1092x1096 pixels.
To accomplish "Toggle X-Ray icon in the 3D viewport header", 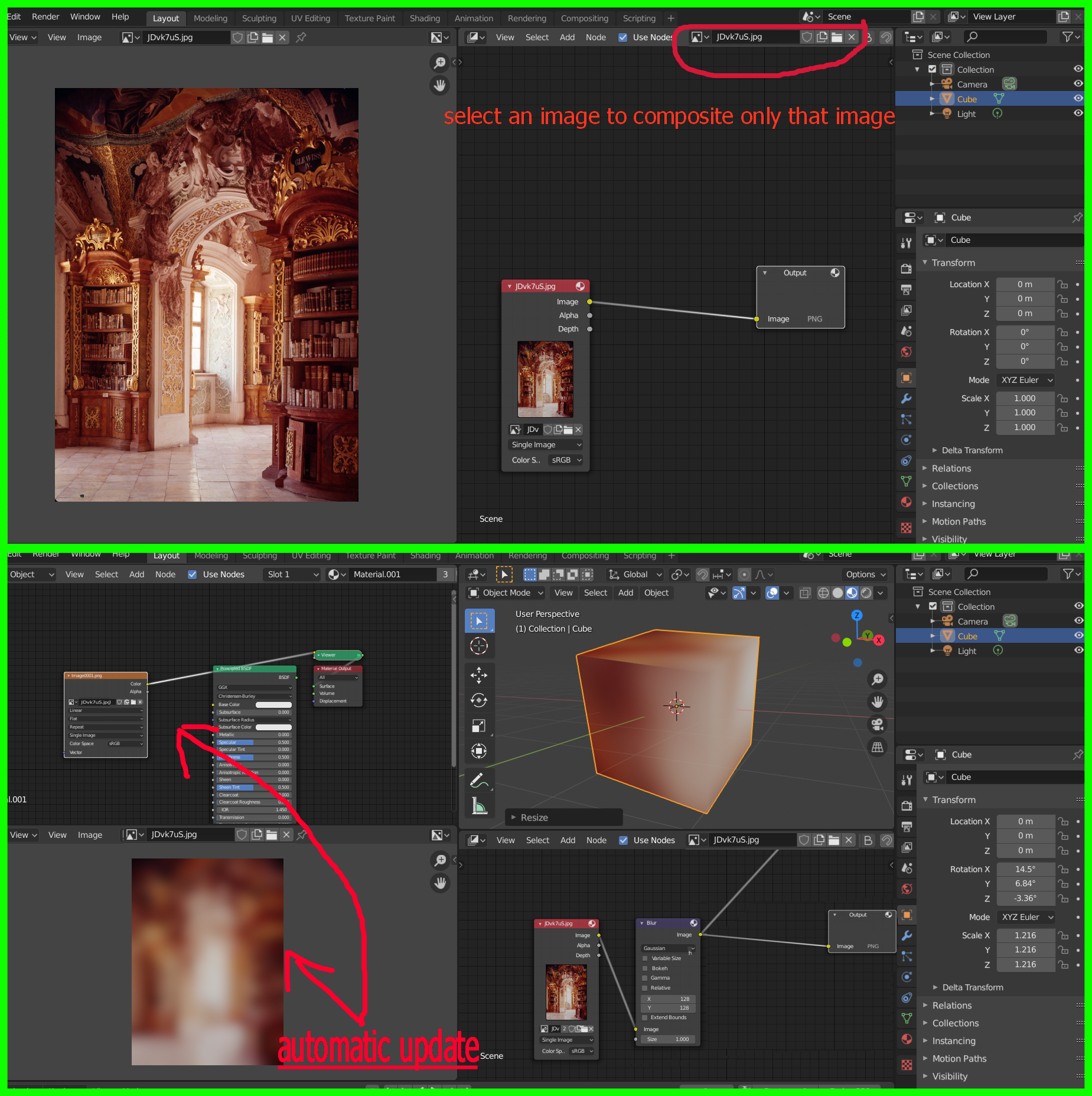I will pos(805,593).
